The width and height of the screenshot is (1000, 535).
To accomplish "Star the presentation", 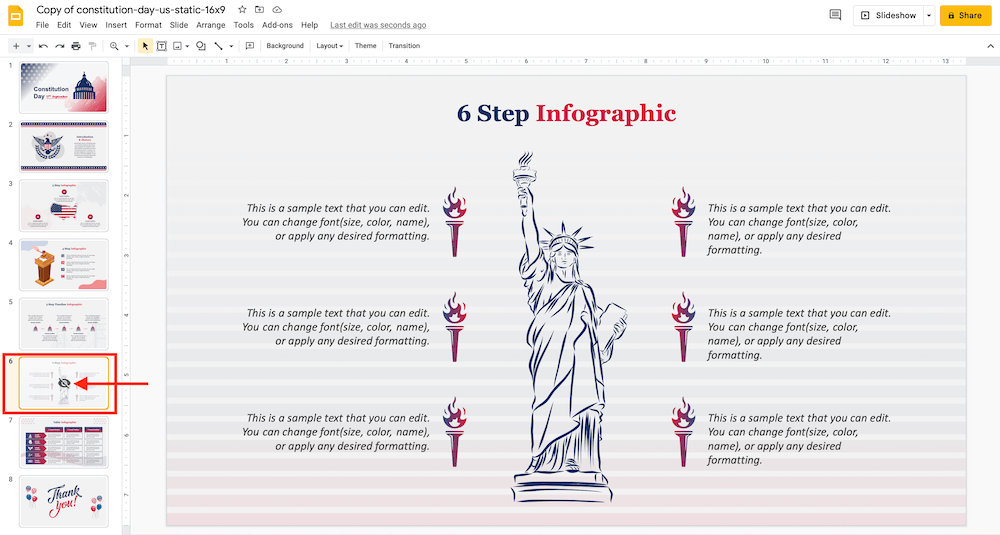I will (x=242, y=10).
